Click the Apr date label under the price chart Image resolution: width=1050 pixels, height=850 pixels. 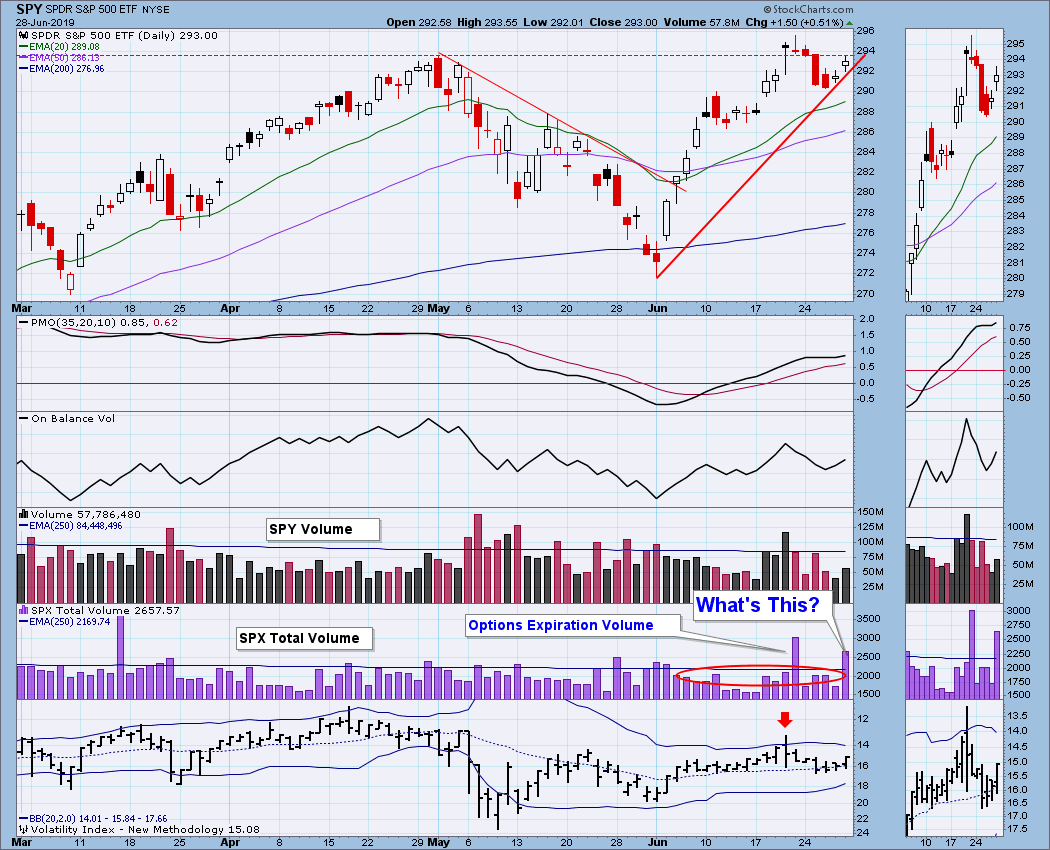tap(230, 309)
